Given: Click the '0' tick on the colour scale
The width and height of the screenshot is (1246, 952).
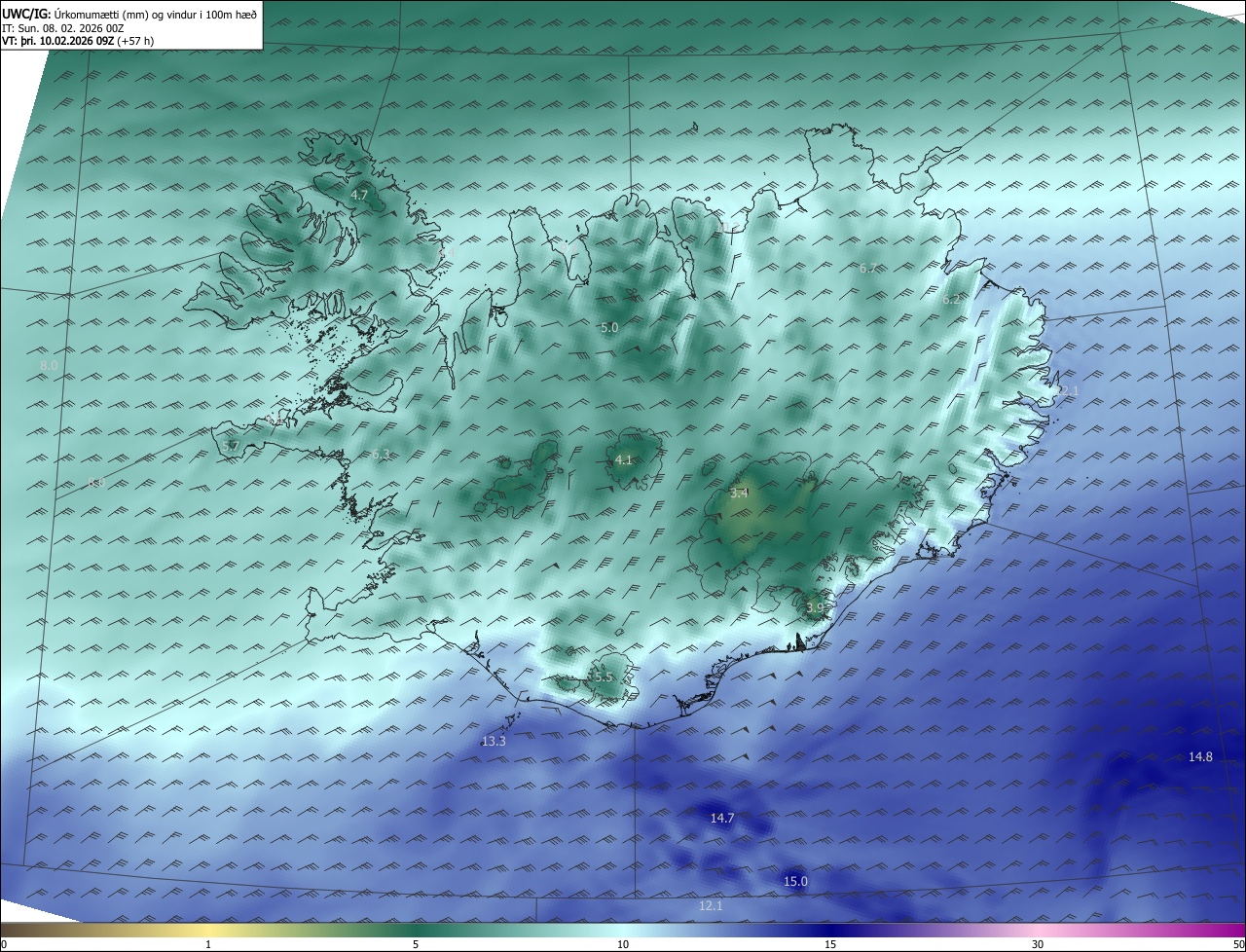Looking at the screenshot, I should coord(4,944).
